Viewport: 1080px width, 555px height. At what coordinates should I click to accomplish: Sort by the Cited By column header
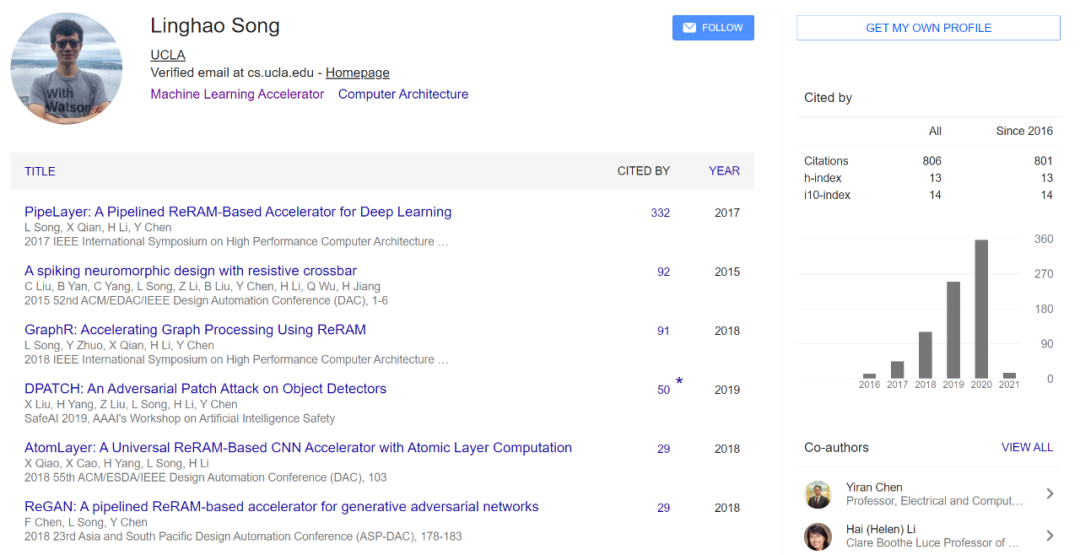643,171
